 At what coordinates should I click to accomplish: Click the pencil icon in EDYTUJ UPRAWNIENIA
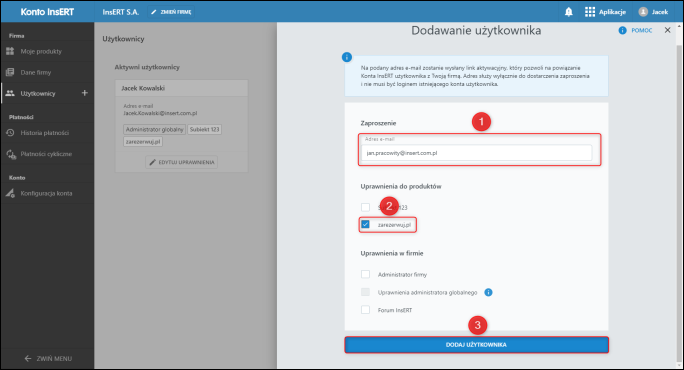coord(152,162)
